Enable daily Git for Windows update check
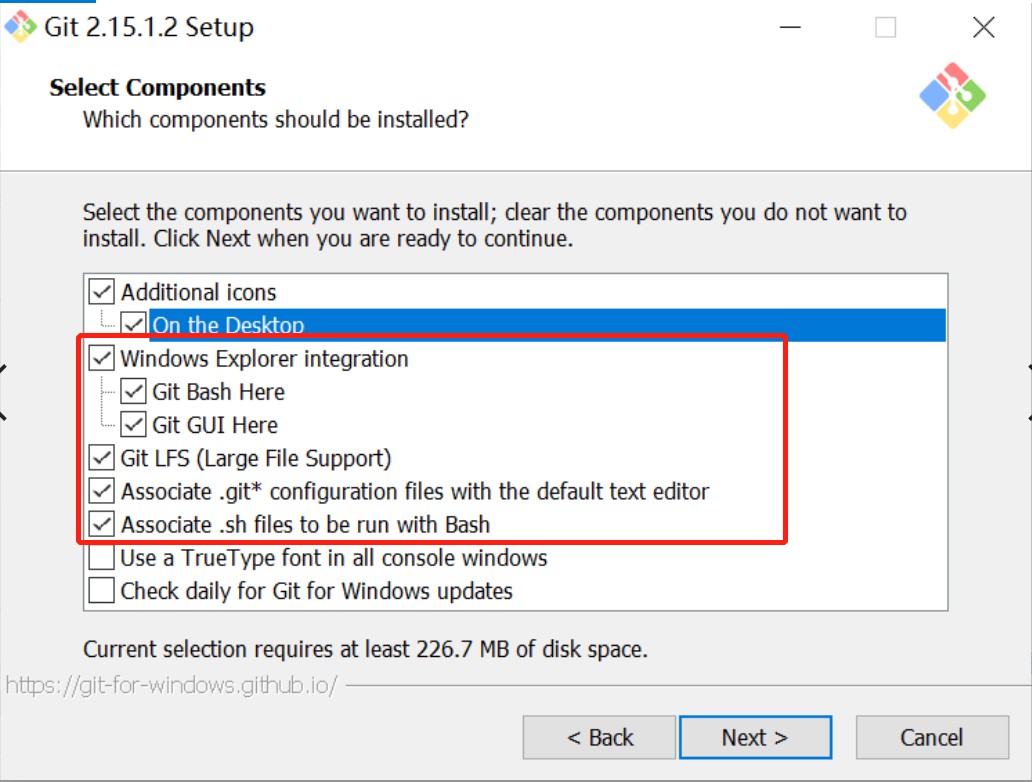Image resolution: width=1032 pixels, height=782 pixels. pos(101,590)
